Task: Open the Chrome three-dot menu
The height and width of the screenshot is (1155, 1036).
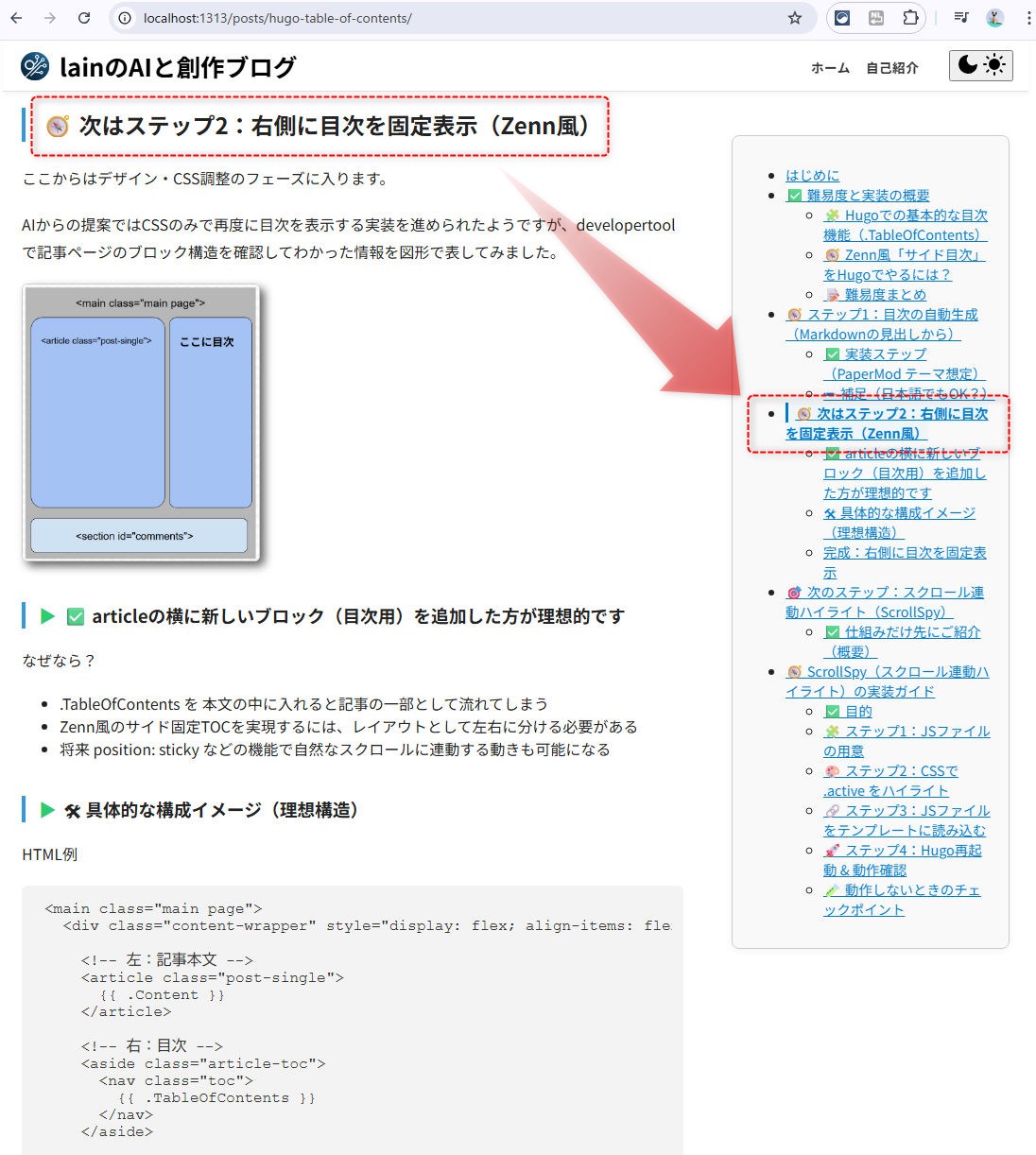Action: coord(1027,18)
